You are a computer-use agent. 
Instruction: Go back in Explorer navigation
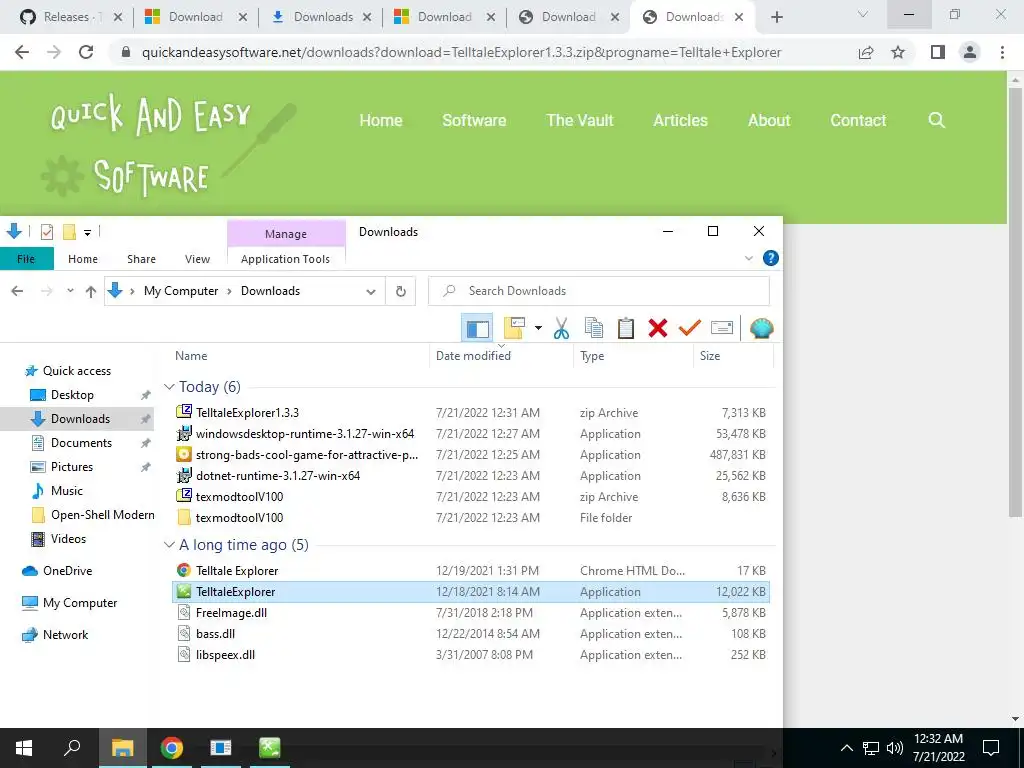coord(18,291)
